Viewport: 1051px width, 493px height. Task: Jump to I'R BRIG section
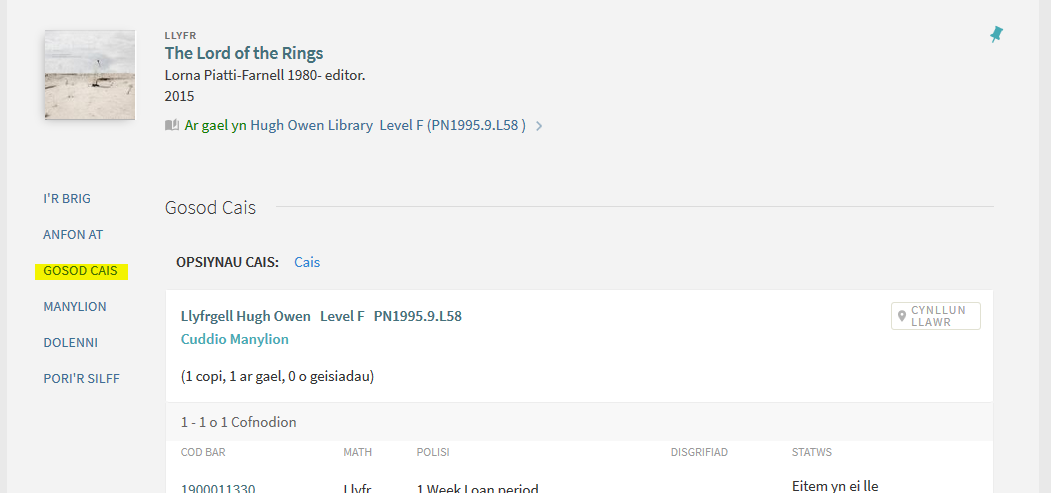(x=67, y=199)
